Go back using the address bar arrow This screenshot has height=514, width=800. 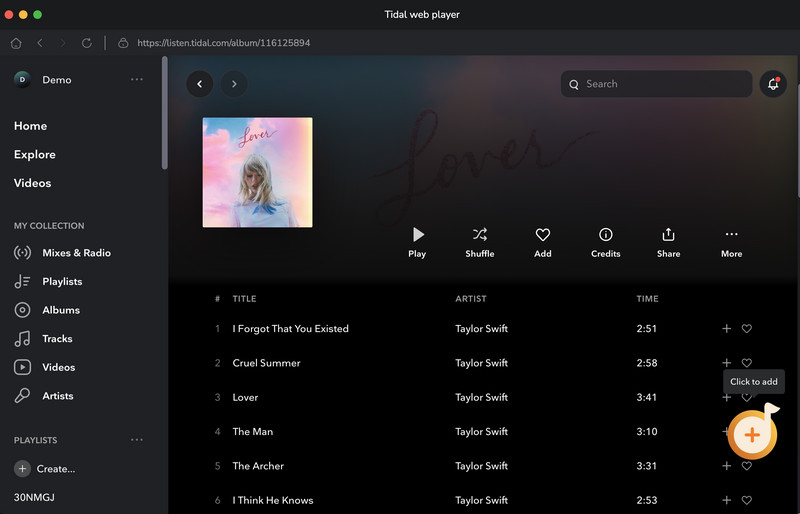click(x=40, y=43)
